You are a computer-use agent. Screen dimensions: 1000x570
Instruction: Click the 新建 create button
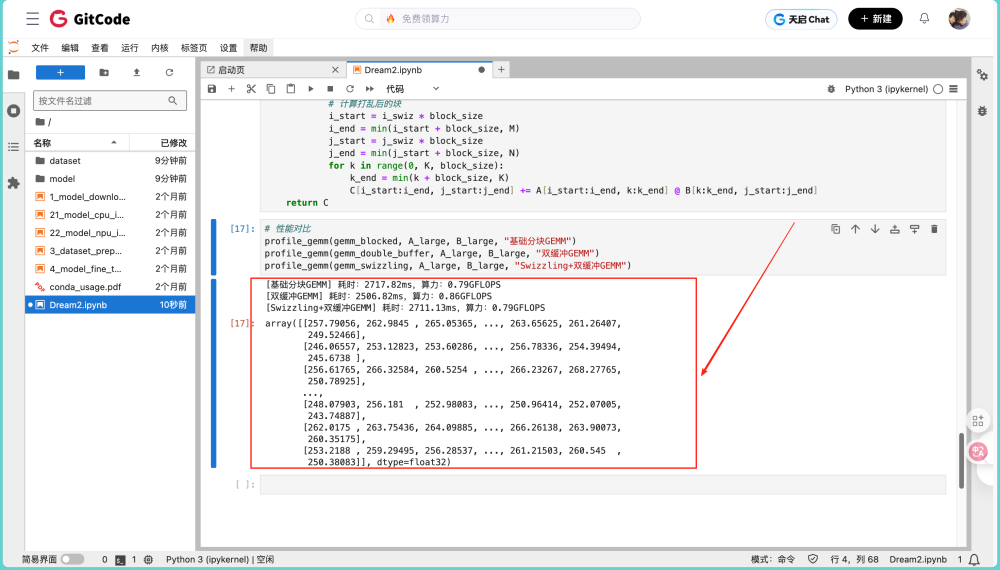pyautogui.click(x=875, y=19)
